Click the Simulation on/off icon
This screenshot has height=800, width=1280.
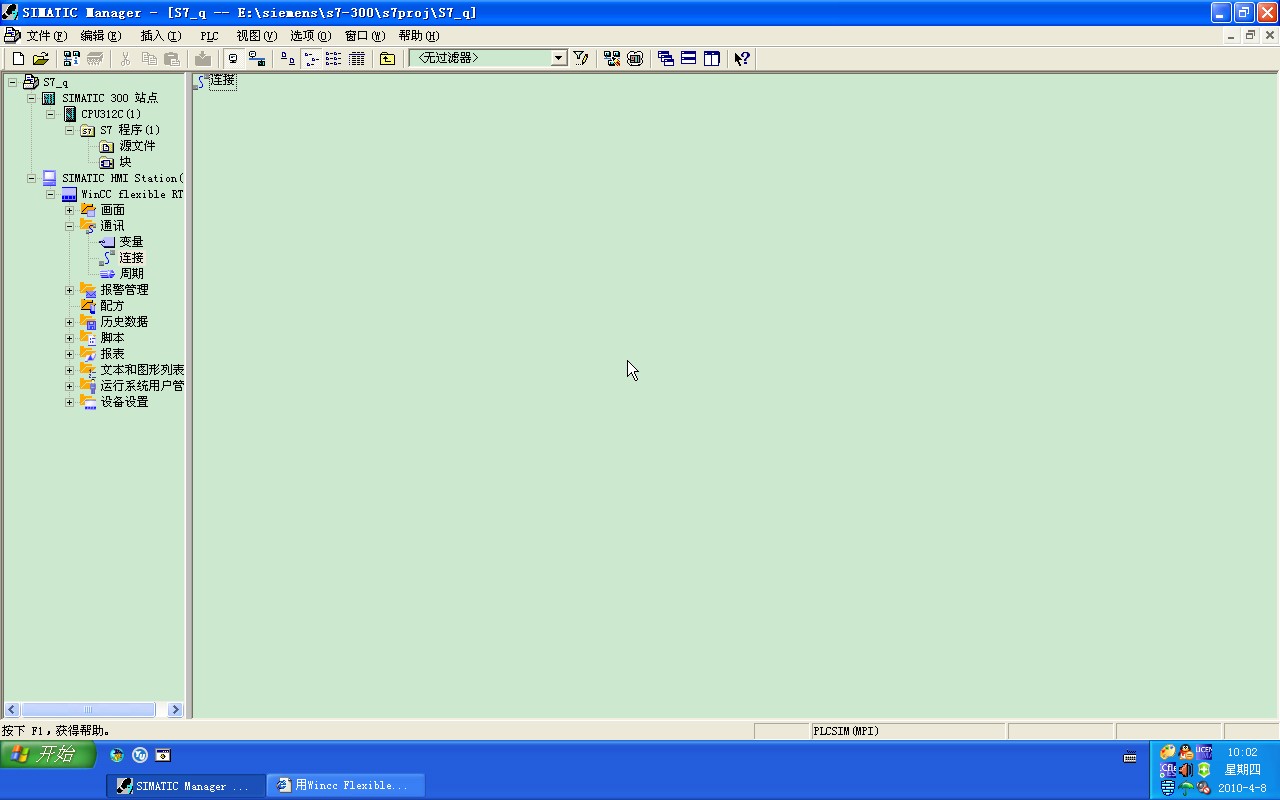pyautogui.click(x=635, y=59)
